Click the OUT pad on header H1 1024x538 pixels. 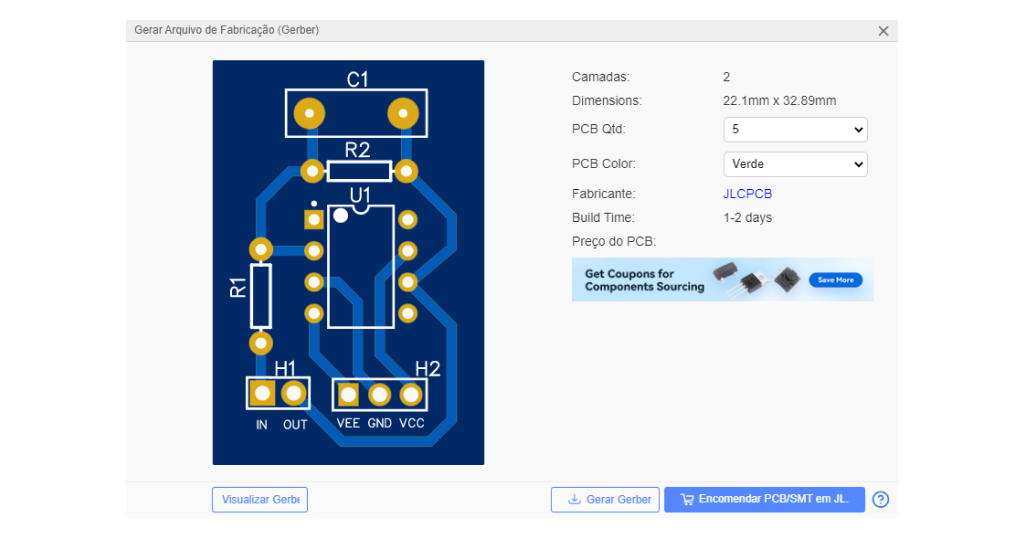tap(293, 393)
